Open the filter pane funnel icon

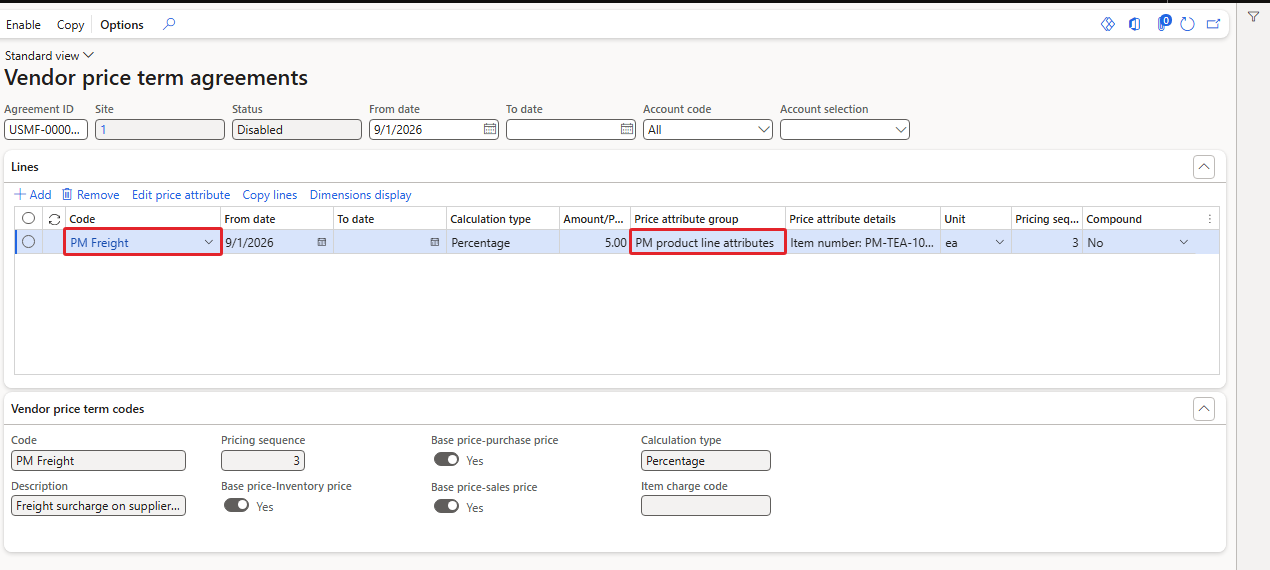point(1253,16)
